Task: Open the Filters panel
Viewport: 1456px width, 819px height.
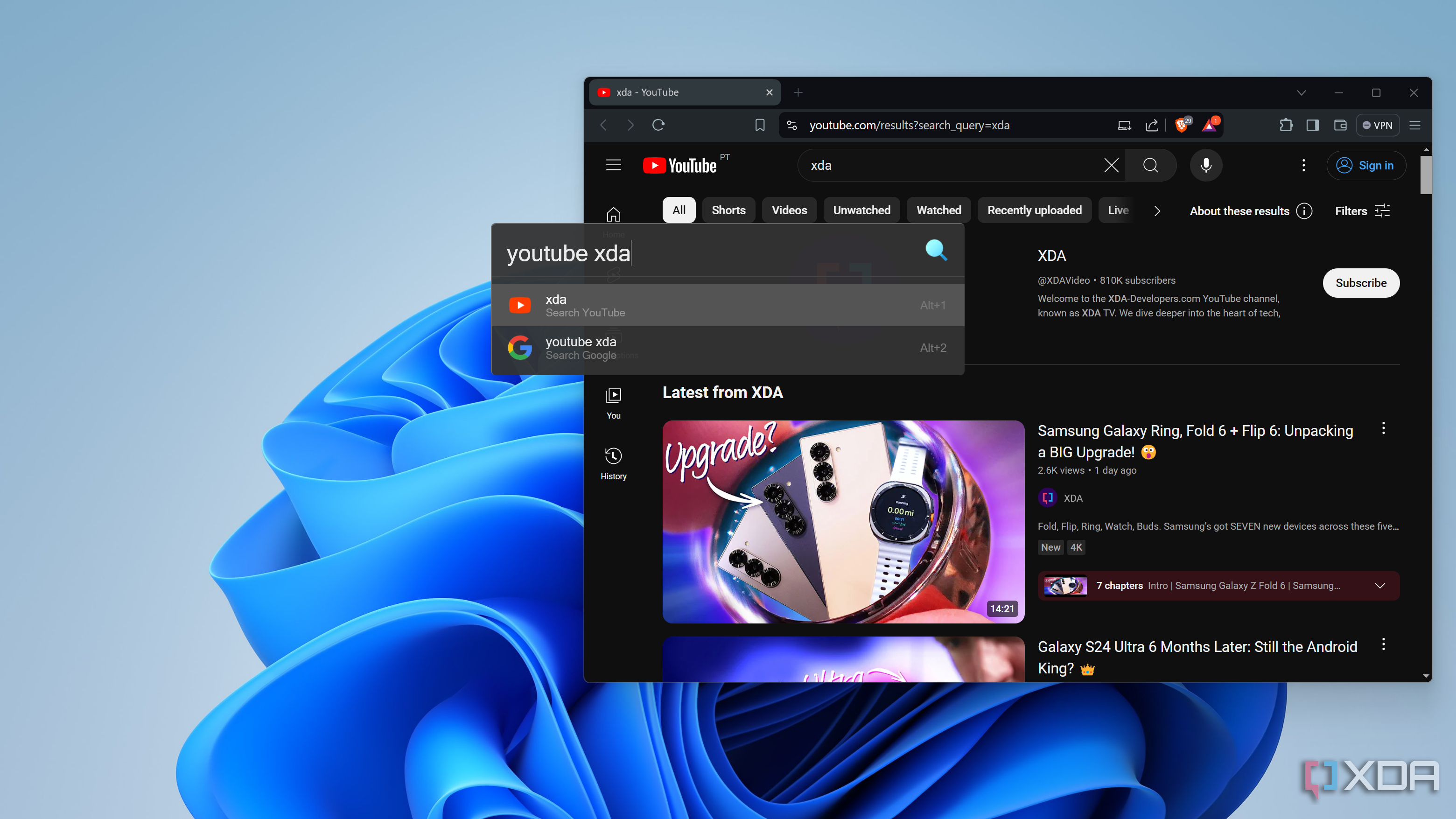Action: coord(1362,211)
